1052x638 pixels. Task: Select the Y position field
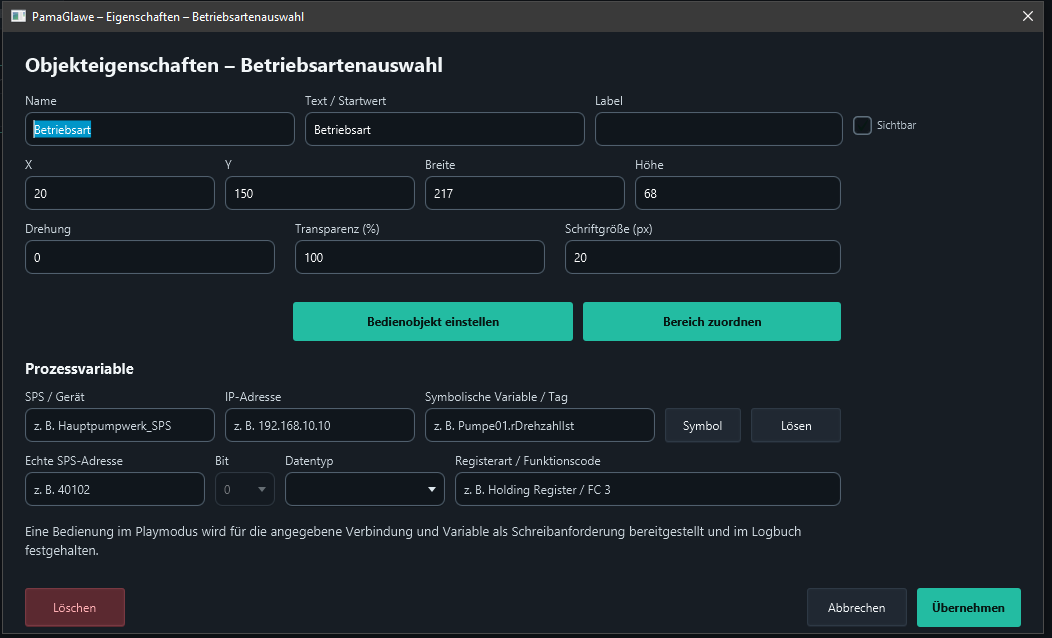point(319,193)
